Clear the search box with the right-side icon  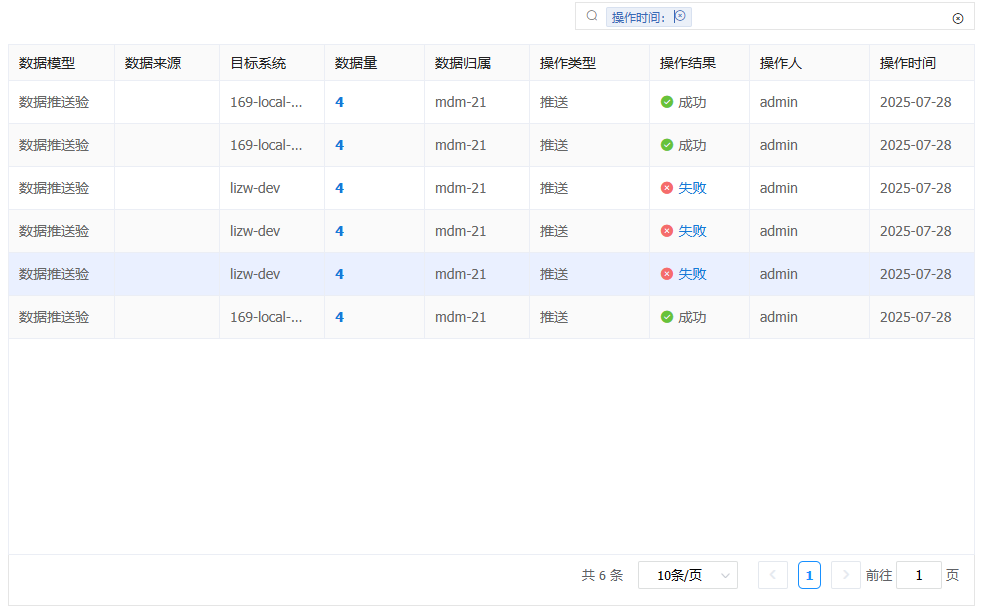click(x=957, y=18)
